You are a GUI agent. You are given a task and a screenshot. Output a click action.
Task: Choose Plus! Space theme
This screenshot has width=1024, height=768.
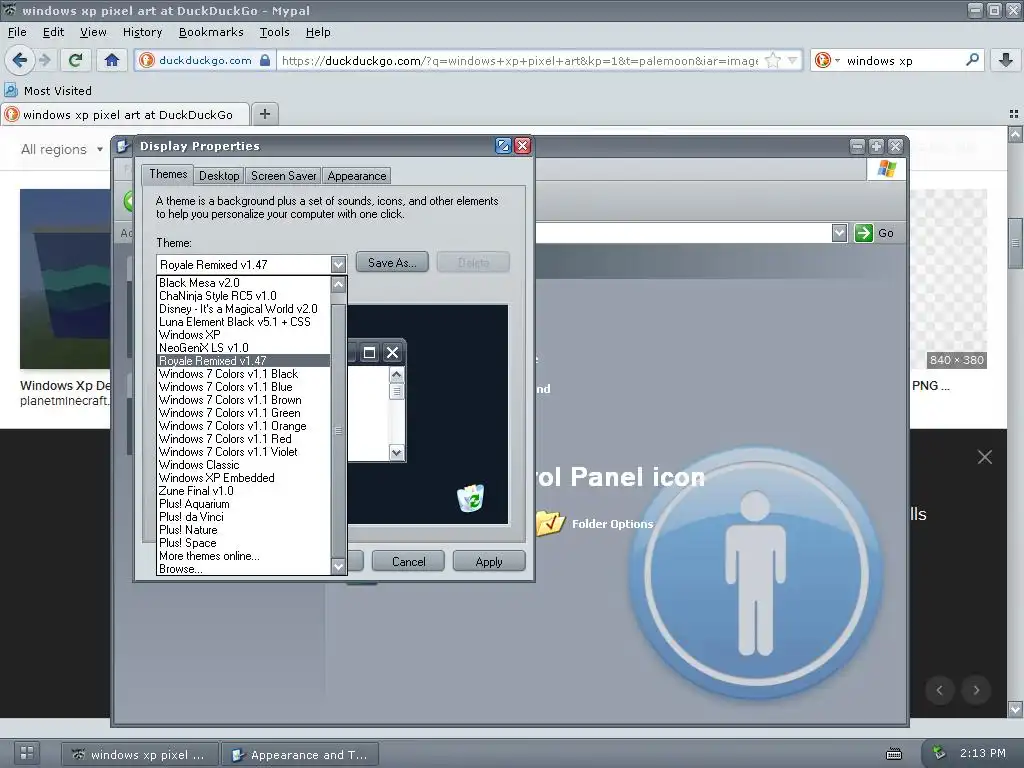pos(244,543)
